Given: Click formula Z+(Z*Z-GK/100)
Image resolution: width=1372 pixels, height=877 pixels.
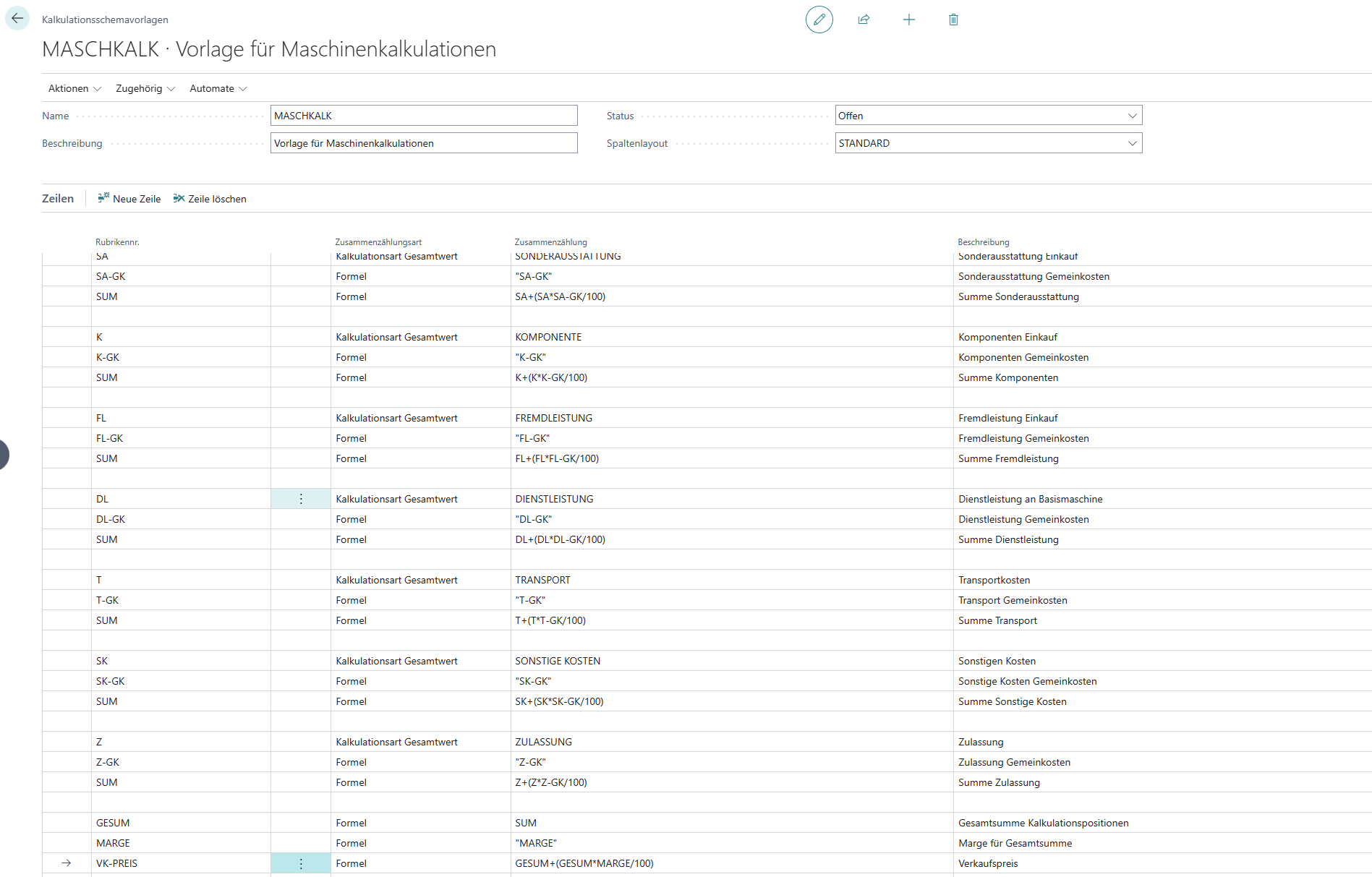Looking at the screenshot, I should pos(551,782).
